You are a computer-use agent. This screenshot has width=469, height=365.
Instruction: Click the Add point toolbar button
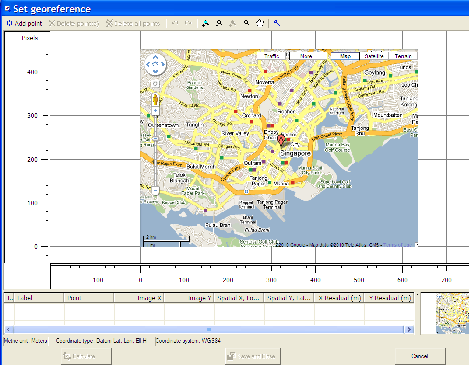[x=24, y=23]
